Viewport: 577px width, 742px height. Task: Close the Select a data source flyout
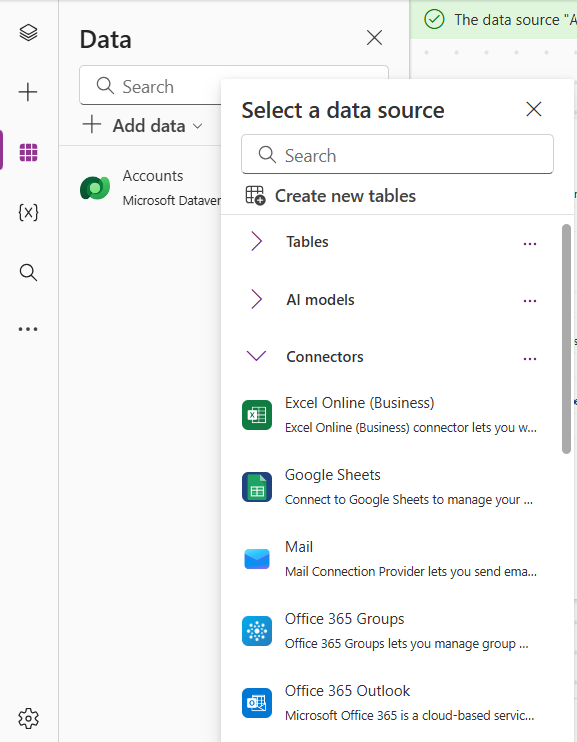(x=533, y=109)
